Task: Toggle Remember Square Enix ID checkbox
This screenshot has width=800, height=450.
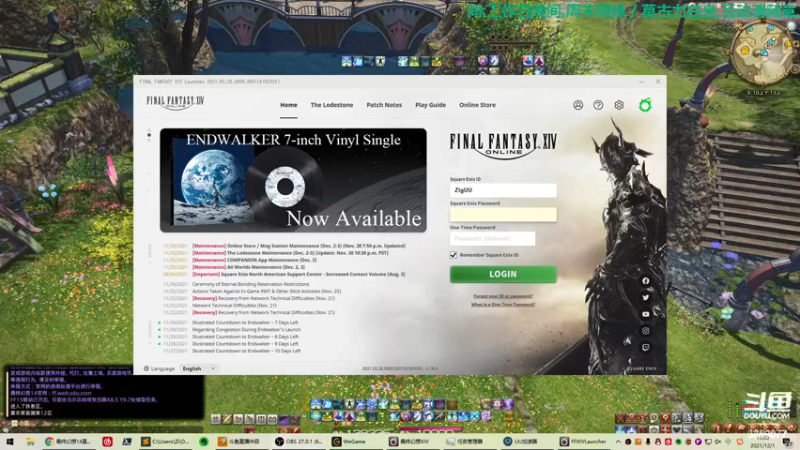Action: pos(453,255)
